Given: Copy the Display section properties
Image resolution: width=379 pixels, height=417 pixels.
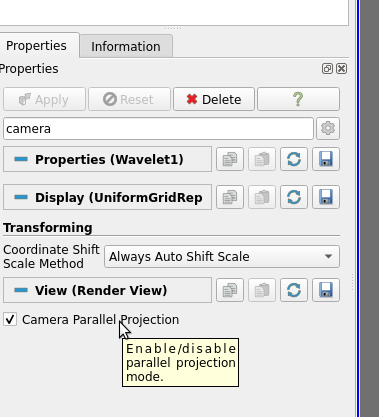Looking at the screenshot, I should point(230,197).
